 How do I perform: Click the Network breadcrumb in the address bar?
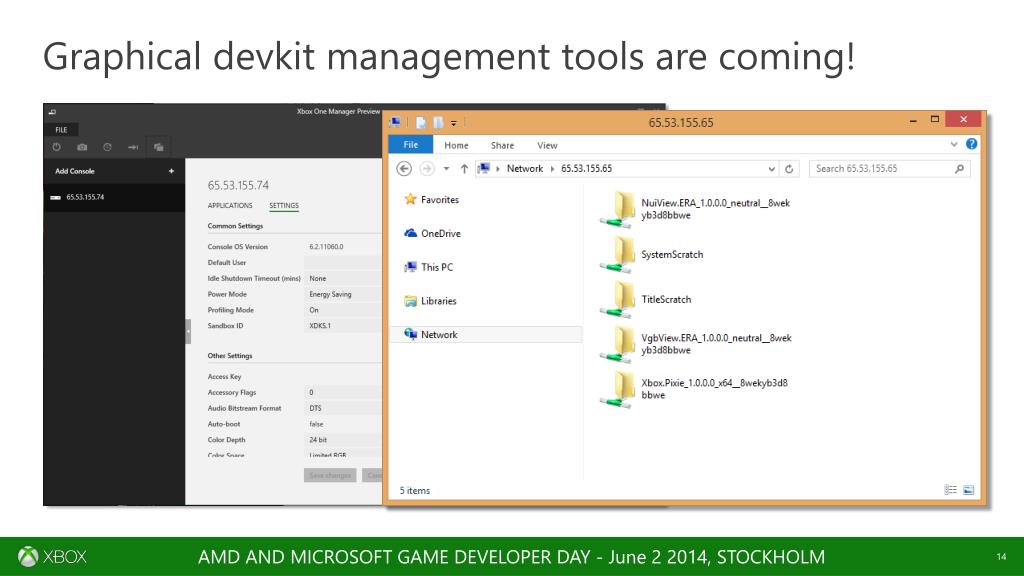[x=525, y=168]
